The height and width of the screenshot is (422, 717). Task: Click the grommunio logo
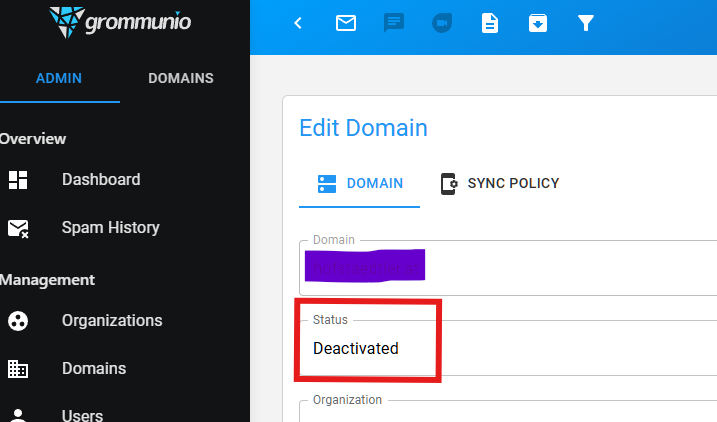(120, 21)
